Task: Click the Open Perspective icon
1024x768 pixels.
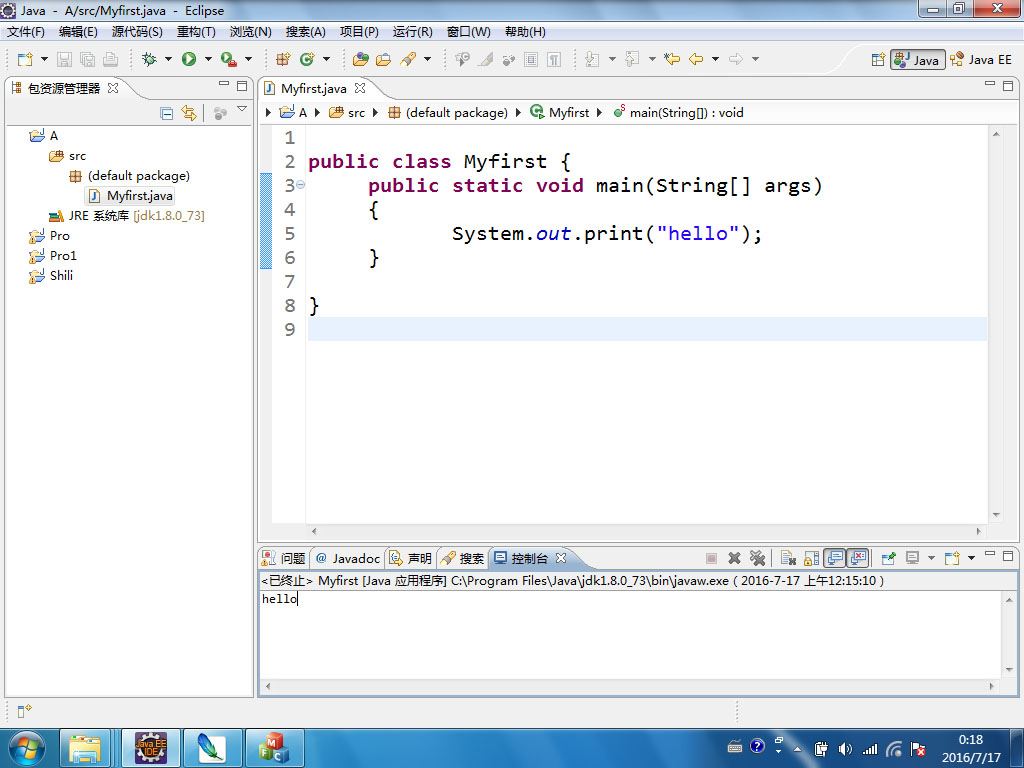Action: pos(878,60)
